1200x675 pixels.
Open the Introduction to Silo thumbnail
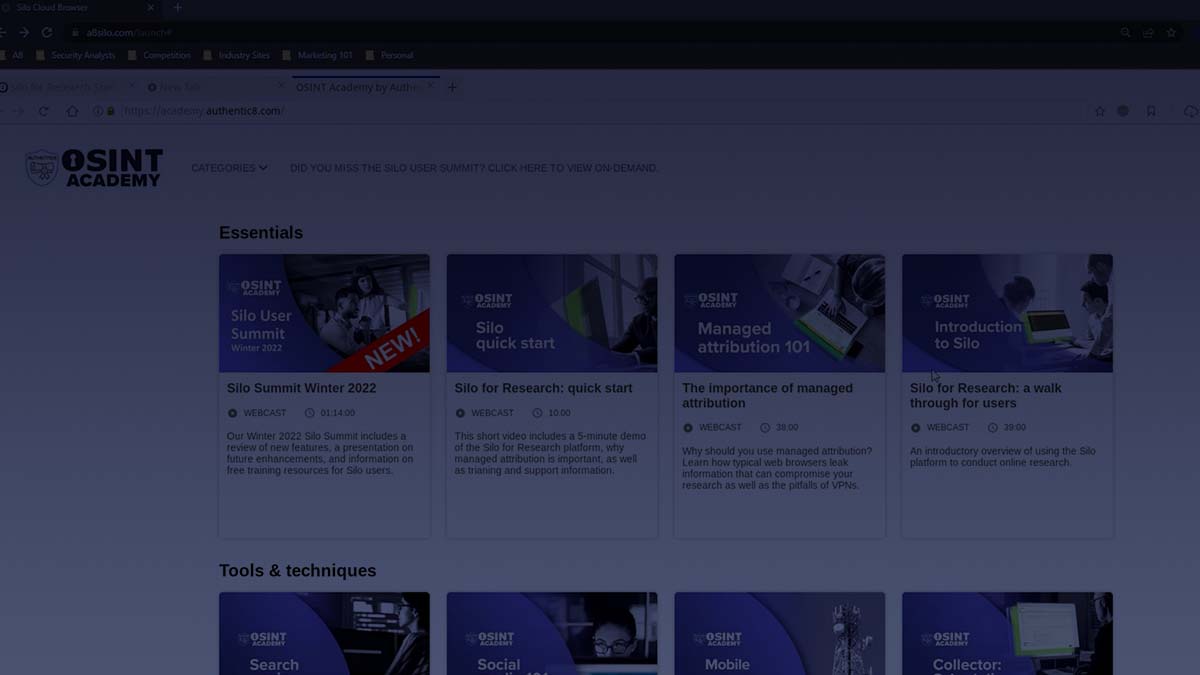click(x=1007, y=313)
